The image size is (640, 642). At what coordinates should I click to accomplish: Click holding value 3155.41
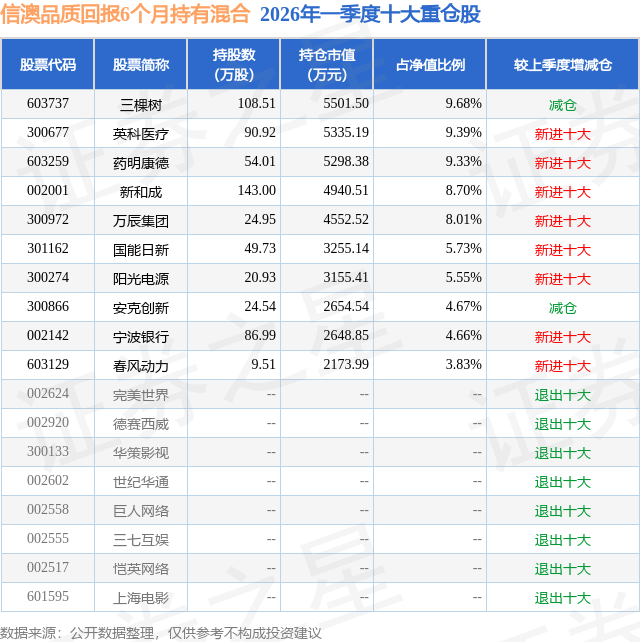[346, 278]
